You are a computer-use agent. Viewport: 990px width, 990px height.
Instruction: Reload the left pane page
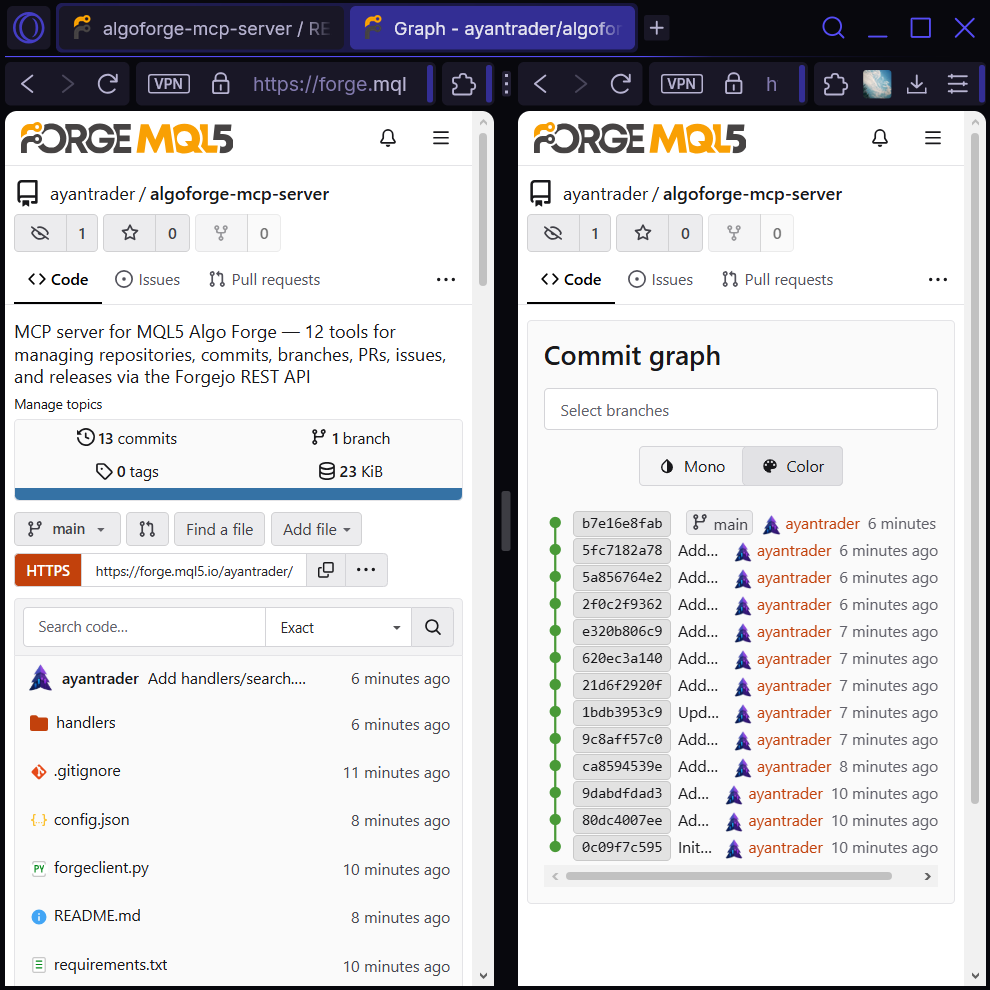coord(107,84)
